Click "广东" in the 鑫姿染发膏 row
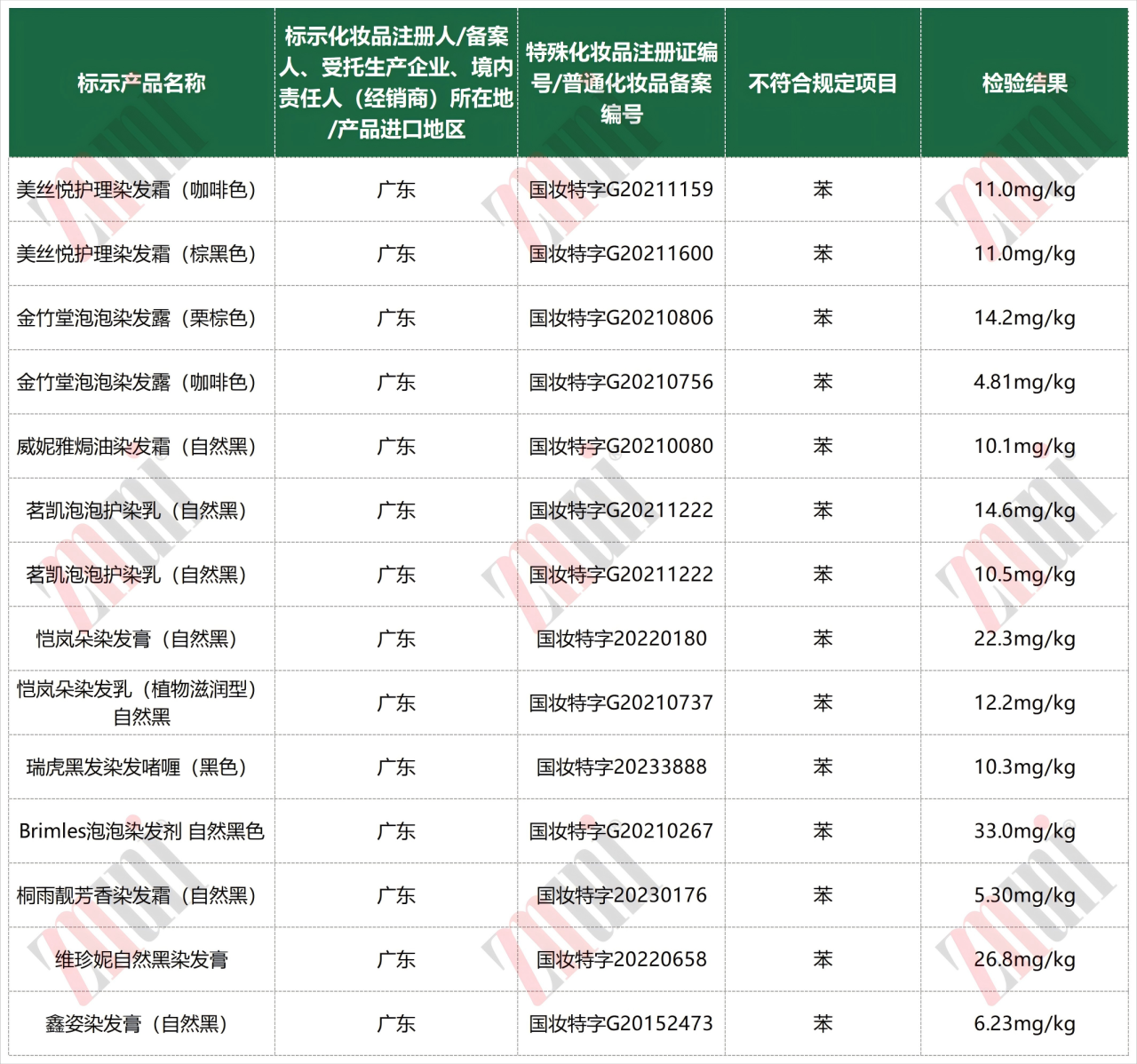 pos(396,1024)
